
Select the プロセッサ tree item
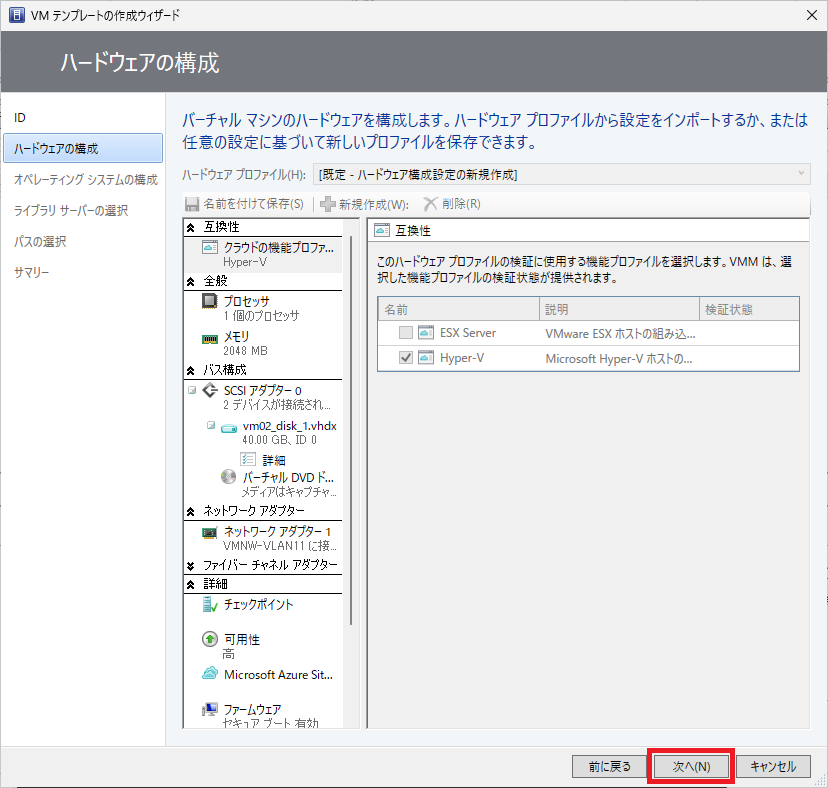coord(263,308)
